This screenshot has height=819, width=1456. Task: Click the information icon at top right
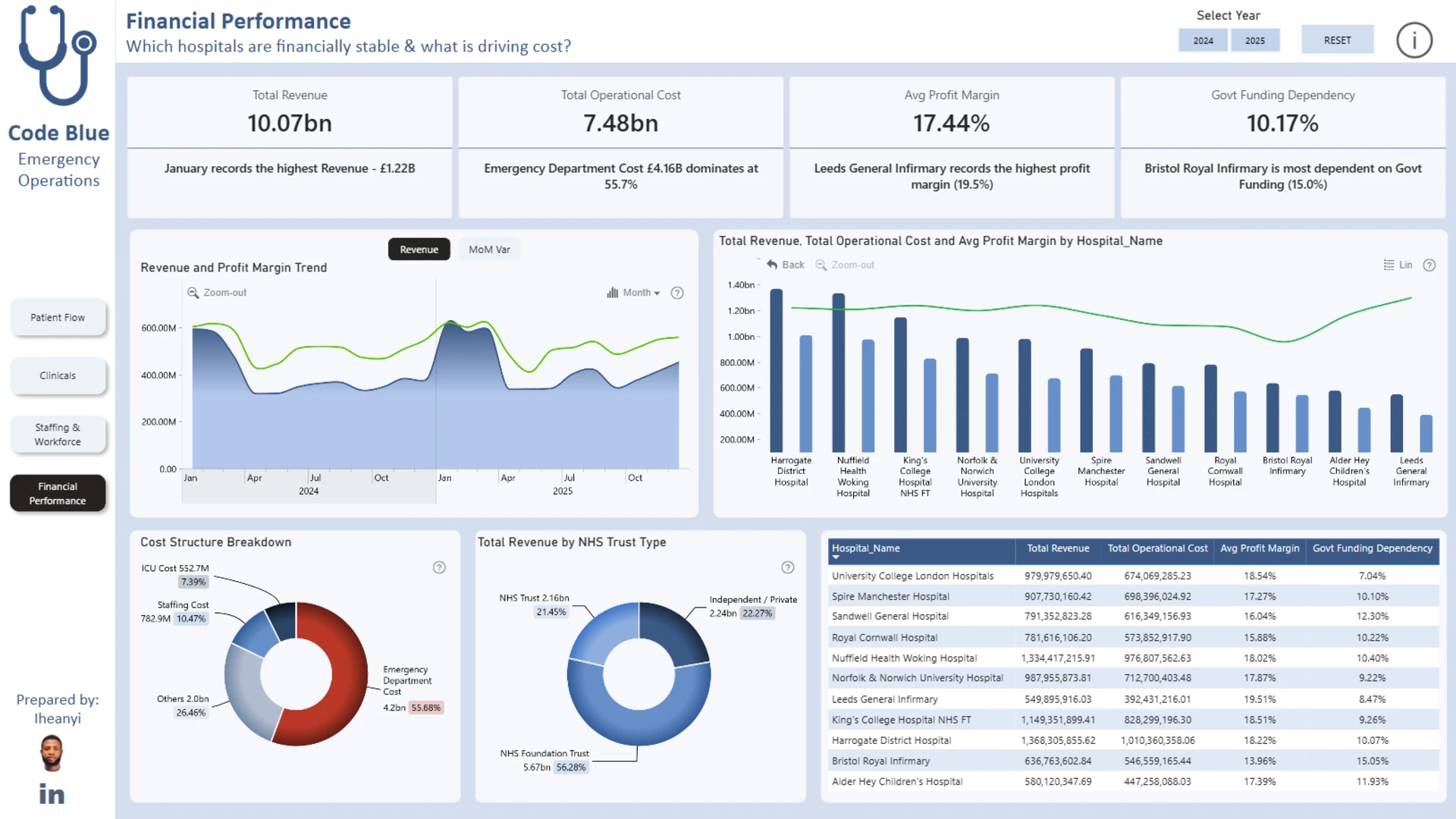[x=1414, y=40]
